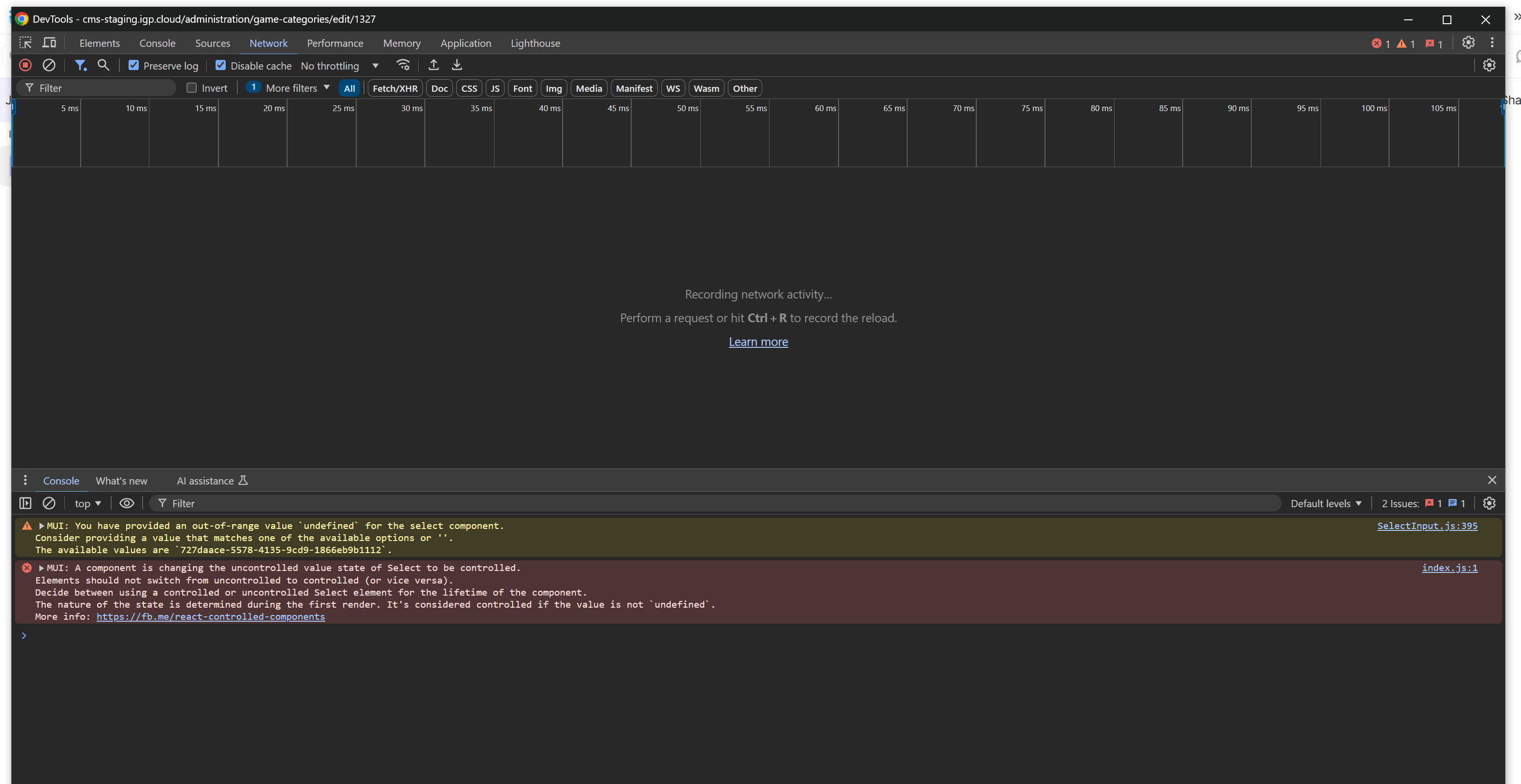
Task: Select the All request type filter
Action: (349, 88)
